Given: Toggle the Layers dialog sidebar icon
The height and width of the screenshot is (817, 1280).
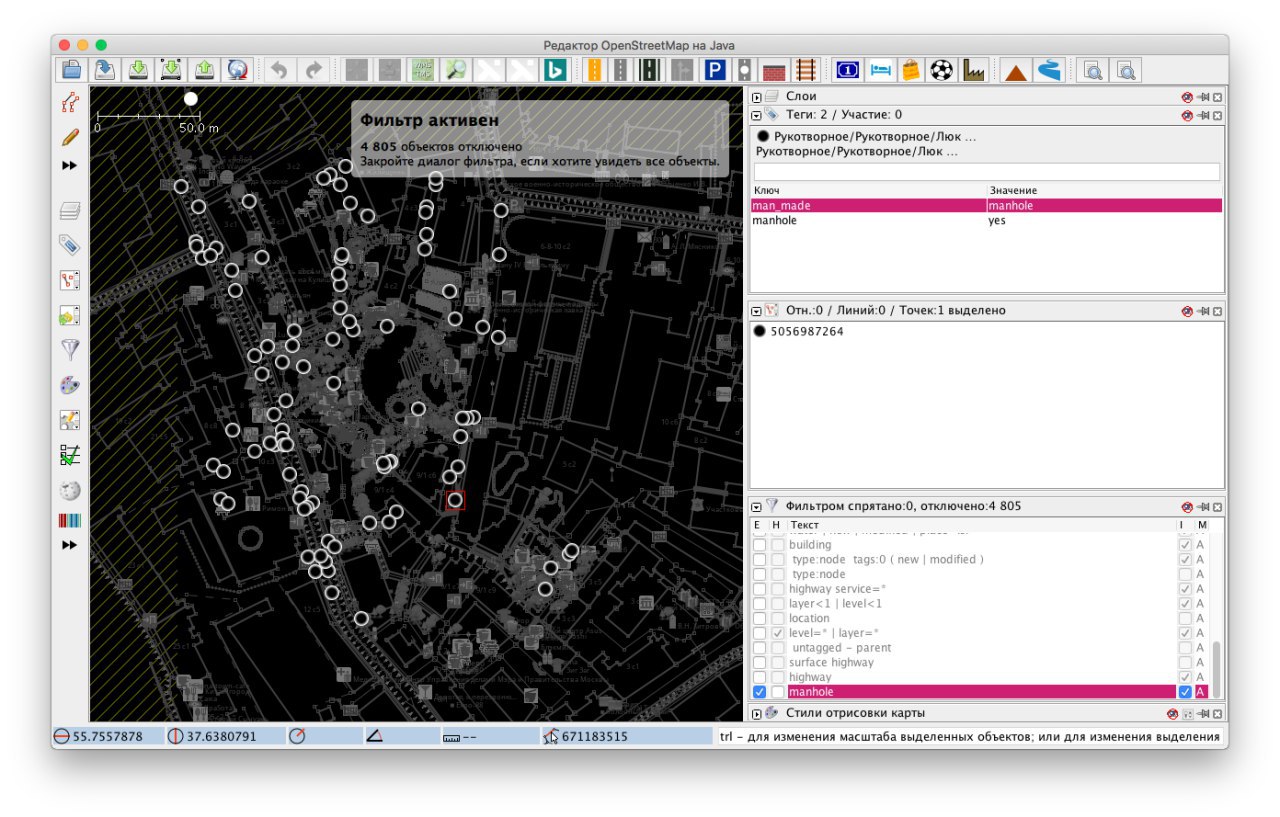Looking at the screenshot, I should tap(69, 210).
